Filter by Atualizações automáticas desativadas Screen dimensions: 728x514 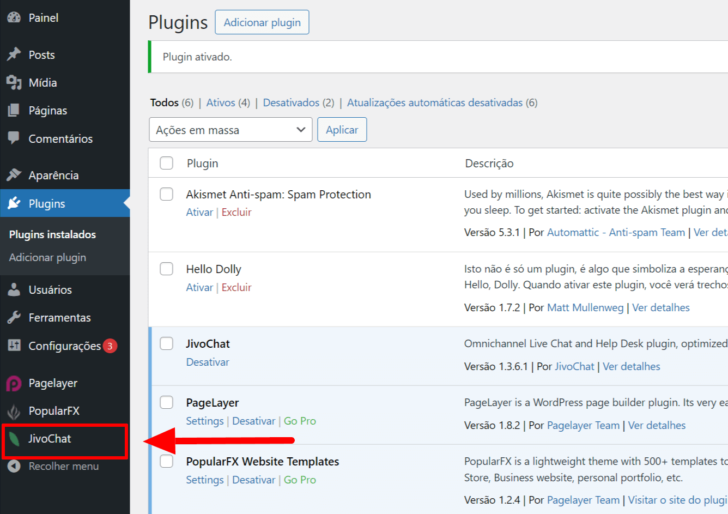pyautogui.click(x=435, y=103)
